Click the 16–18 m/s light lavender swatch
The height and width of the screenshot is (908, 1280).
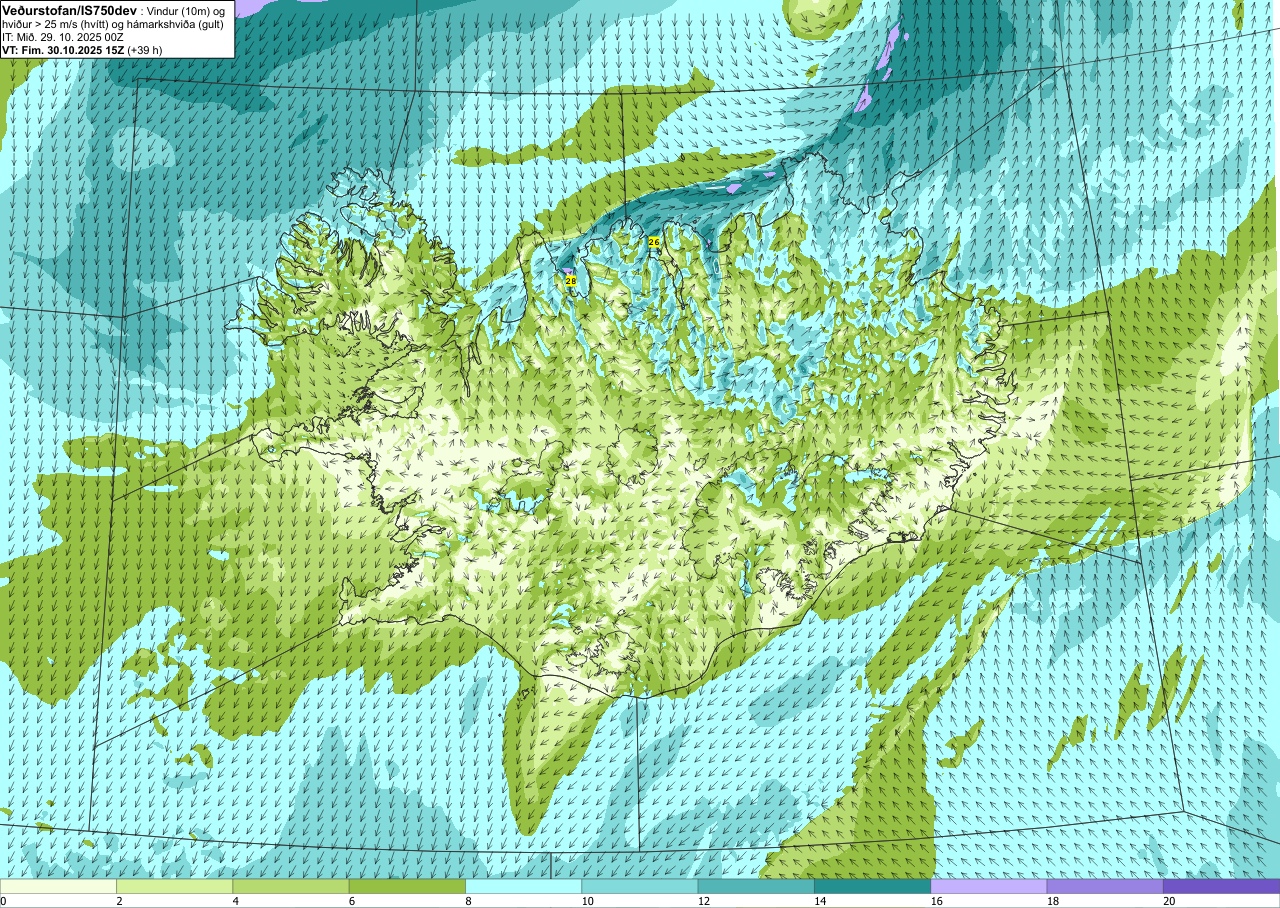[x=988, y=886]
